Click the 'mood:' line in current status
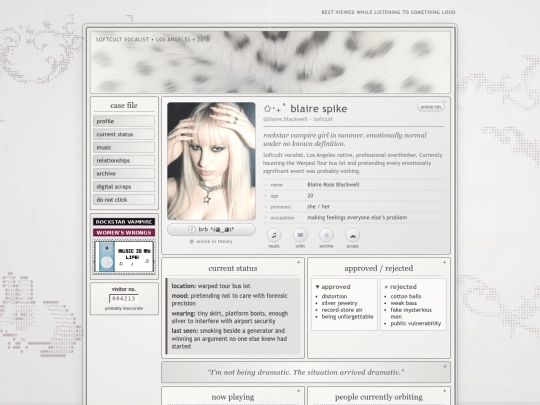The height and width of the screenshot is (405, 540). click(x=230, y=300)
